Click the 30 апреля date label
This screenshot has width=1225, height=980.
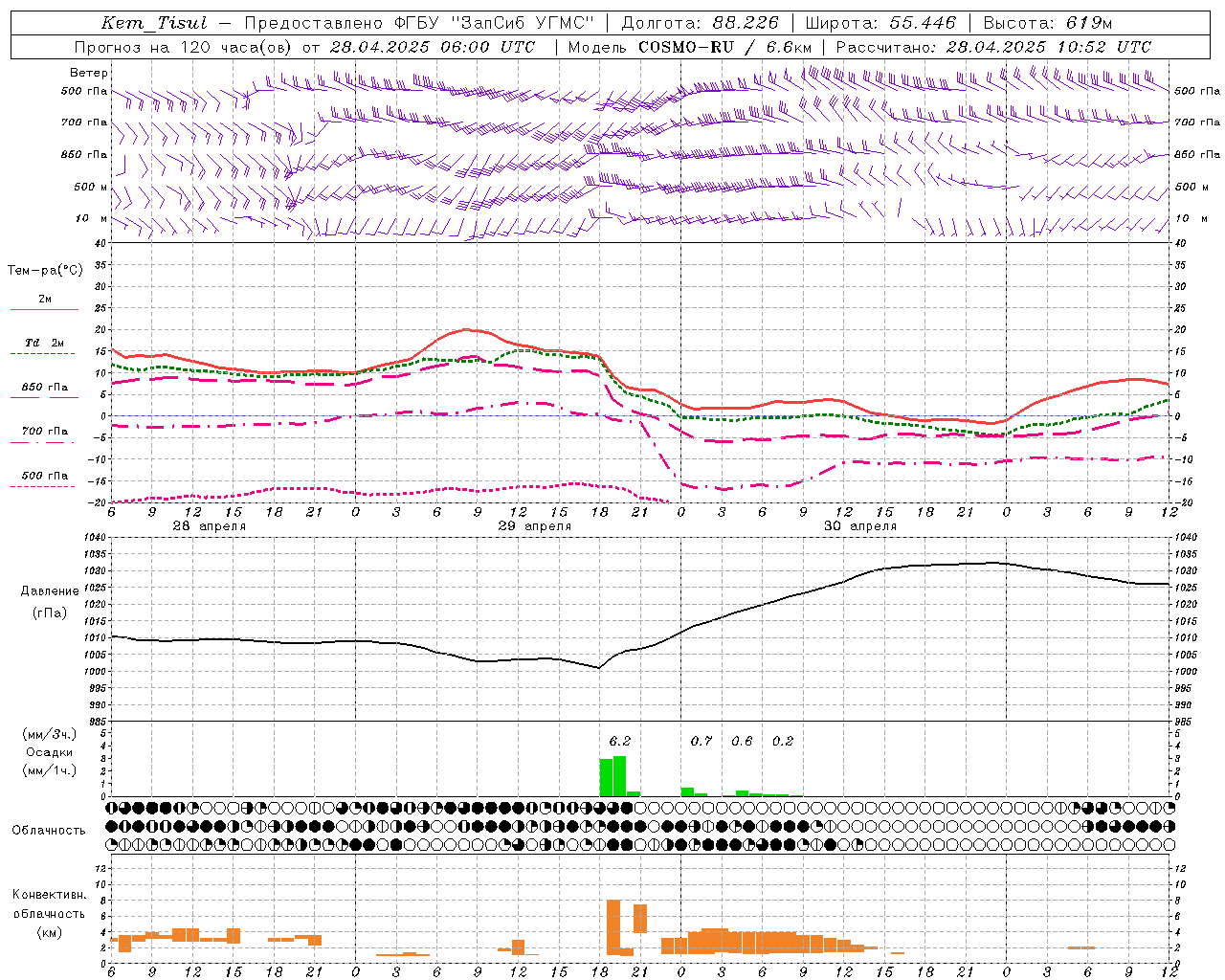point(859,526)
